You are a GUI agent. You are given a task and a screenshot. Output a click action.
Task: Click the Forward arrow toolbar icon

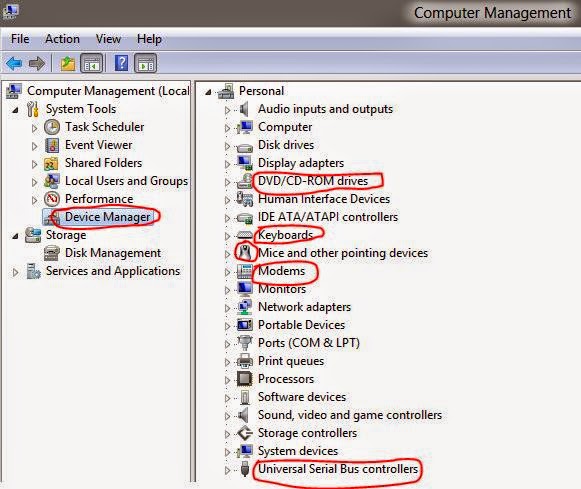coord(37,63)
